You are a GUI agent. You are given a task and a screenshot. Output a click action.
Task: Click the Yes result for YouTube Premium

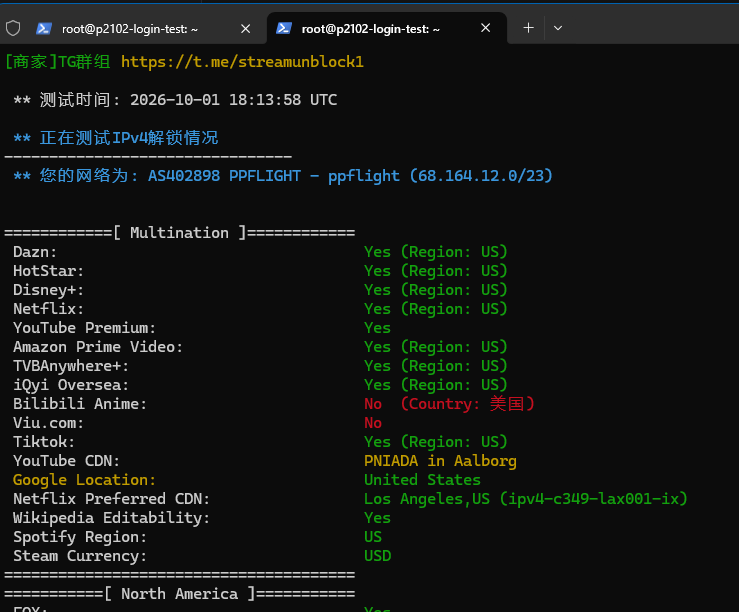click(x=378, y=328)
